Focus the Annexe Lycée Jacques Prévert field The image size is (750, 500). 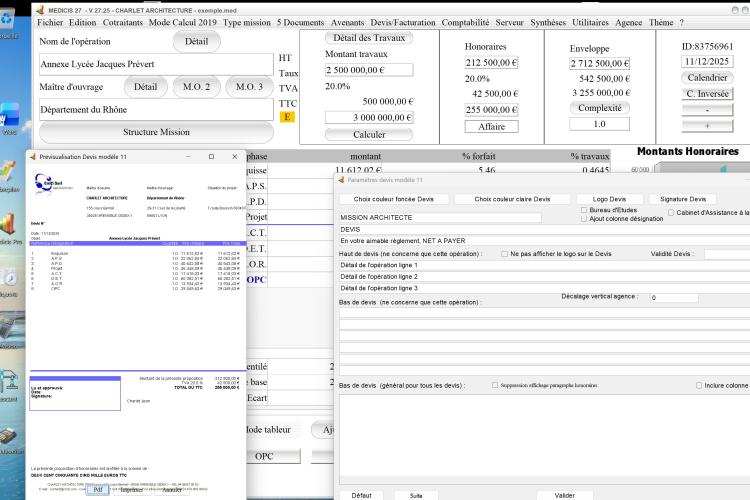pyautogui.click(x=156, y=64)
